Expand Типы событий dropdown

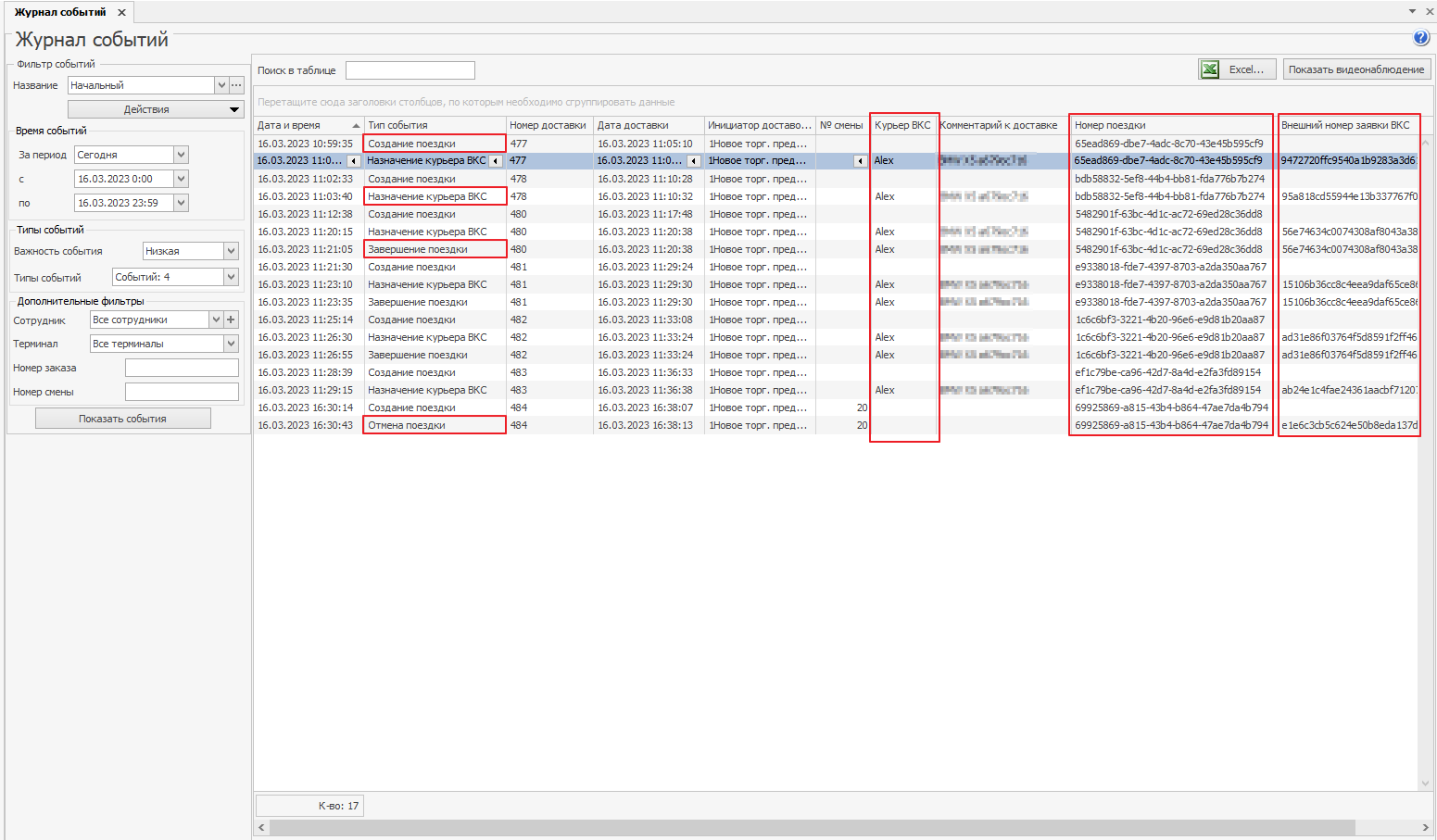point(232,277)
